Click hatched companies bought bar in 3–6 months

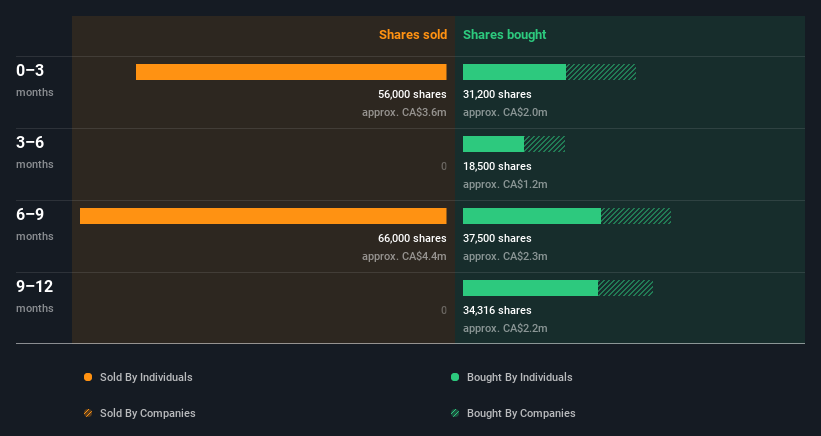tap(545, 144)
